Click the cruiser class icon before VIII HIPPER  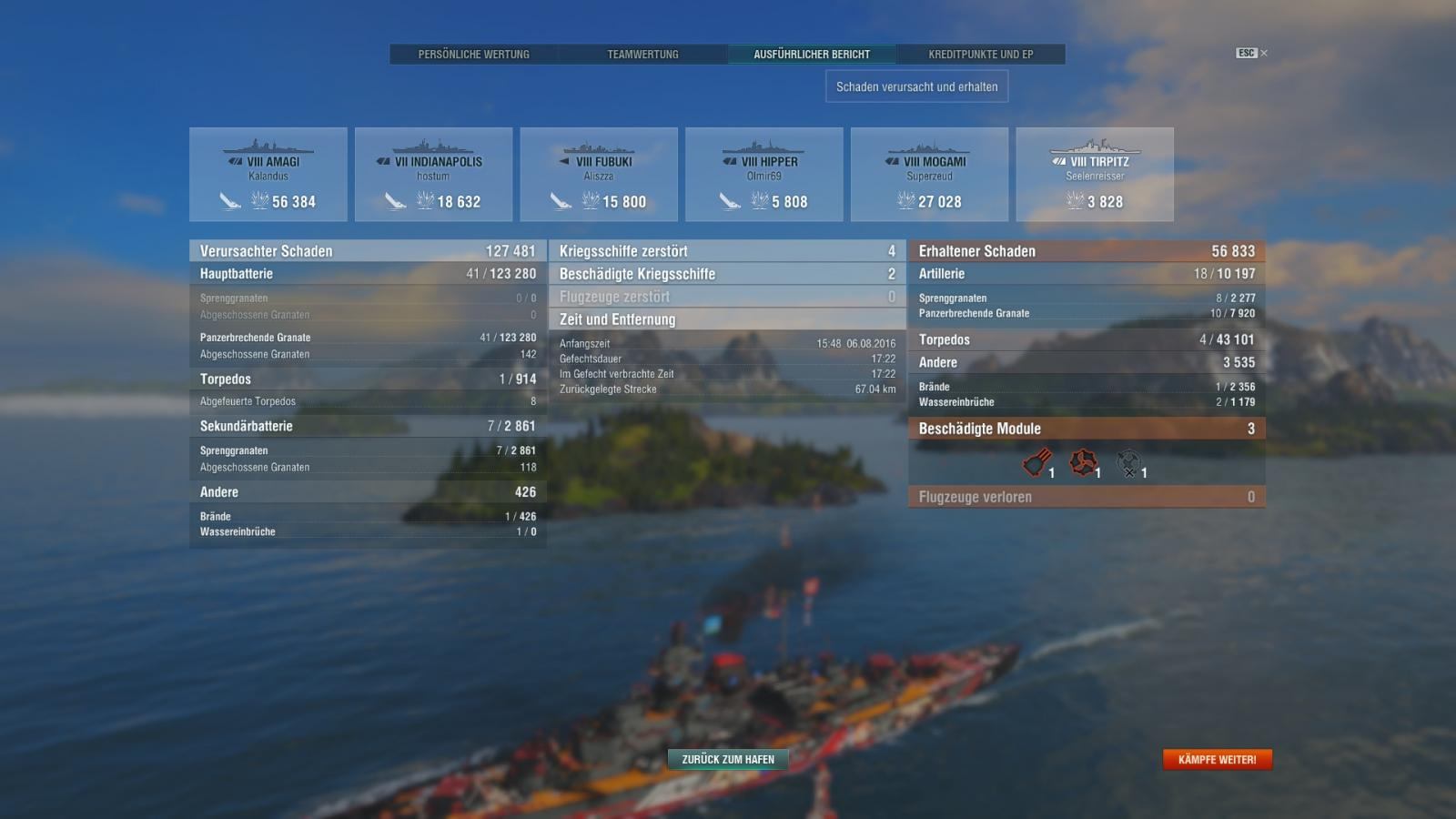point(730,162)
